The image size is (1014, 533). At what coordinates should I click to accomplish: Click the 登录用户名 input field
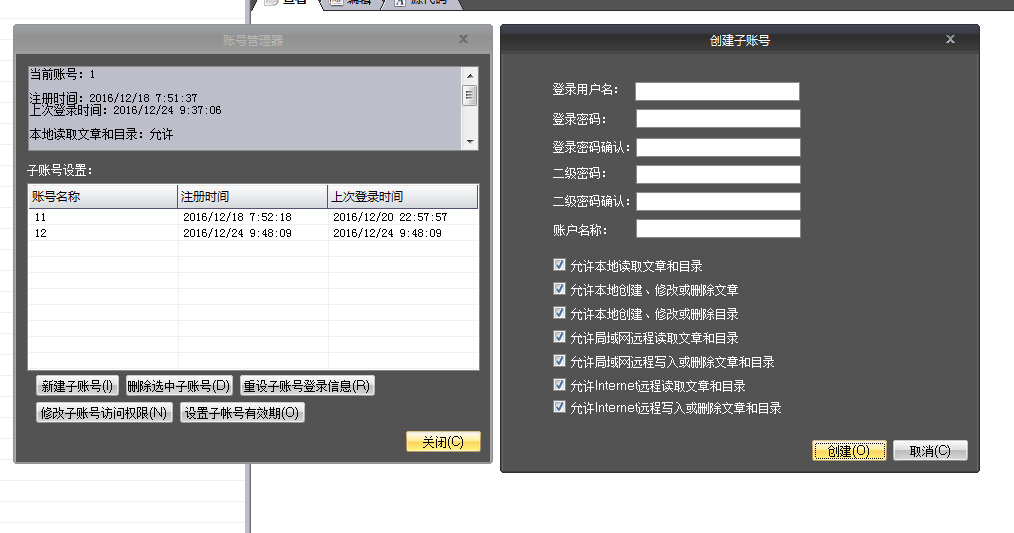pos(717,91)
